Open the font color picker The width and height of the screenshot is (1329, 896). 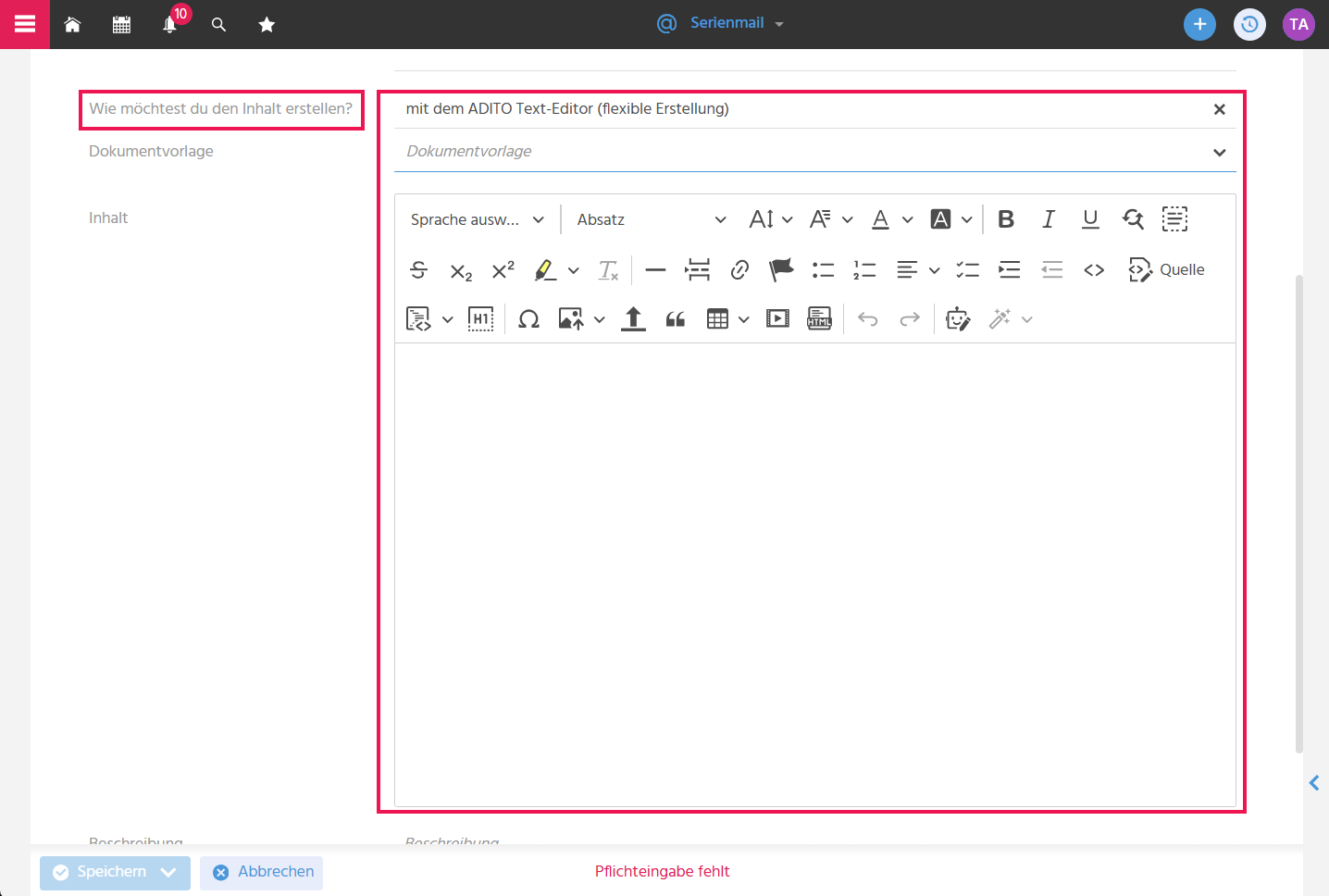point(892,219)
